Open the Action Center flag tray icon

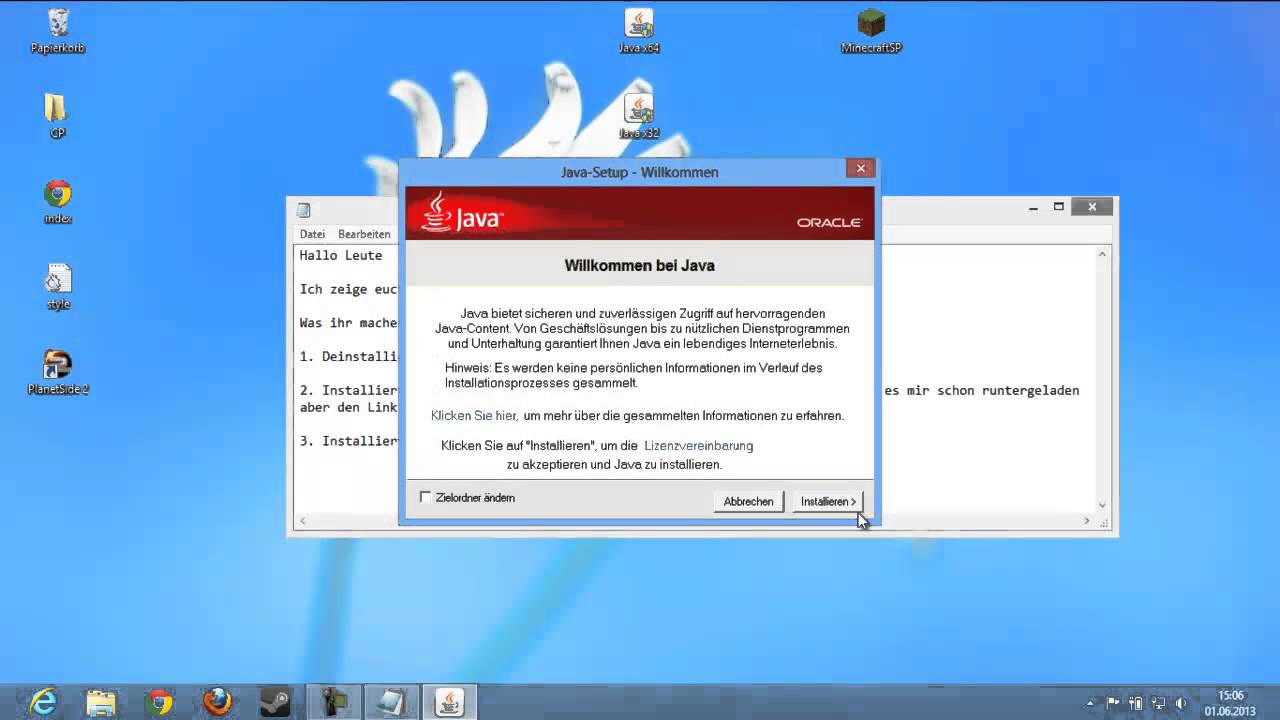1114,703
